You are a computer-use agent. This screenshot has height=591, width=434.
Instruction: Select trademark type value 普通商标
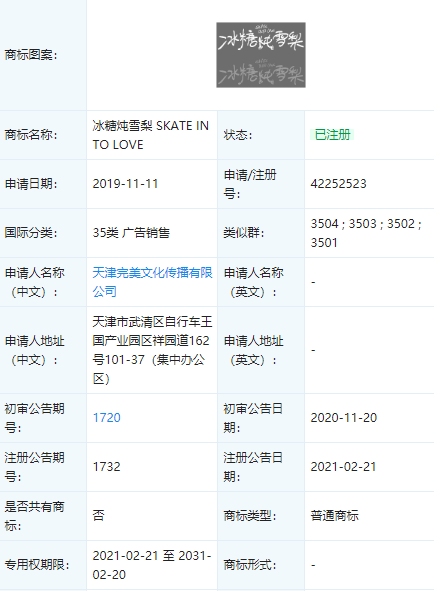point(334,516)
